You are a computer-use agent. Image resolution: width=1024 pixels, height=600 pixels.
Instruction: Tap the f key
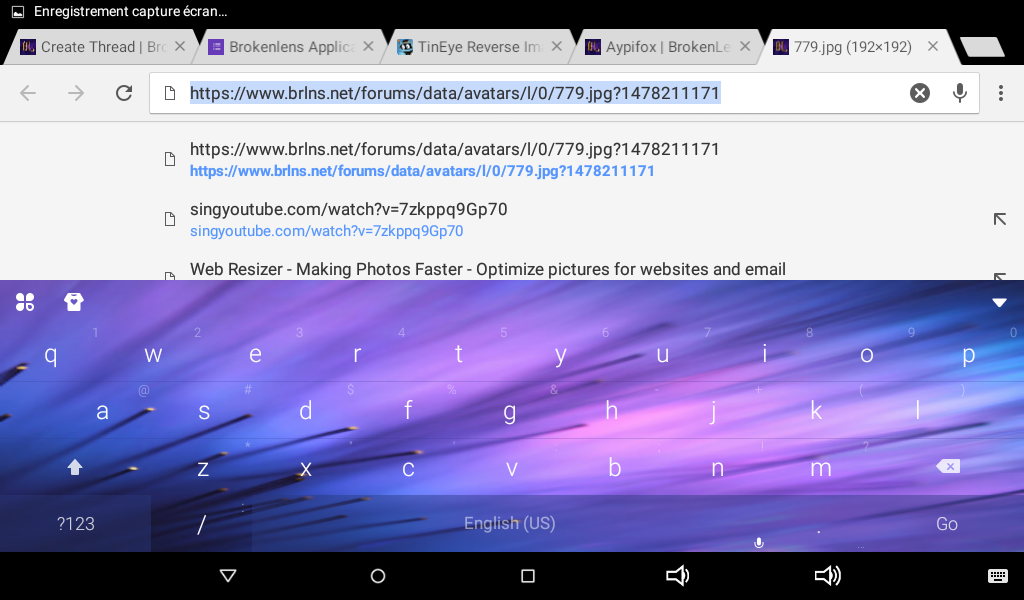(x=408, y=411)
